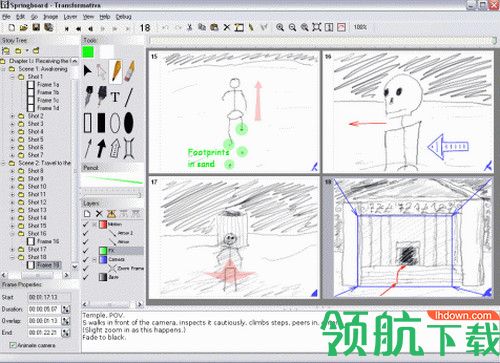The height and width of the screenshot is (363, 500).
Task: Click the Copy toolbar icon
Action: click(x=202, y=27)
